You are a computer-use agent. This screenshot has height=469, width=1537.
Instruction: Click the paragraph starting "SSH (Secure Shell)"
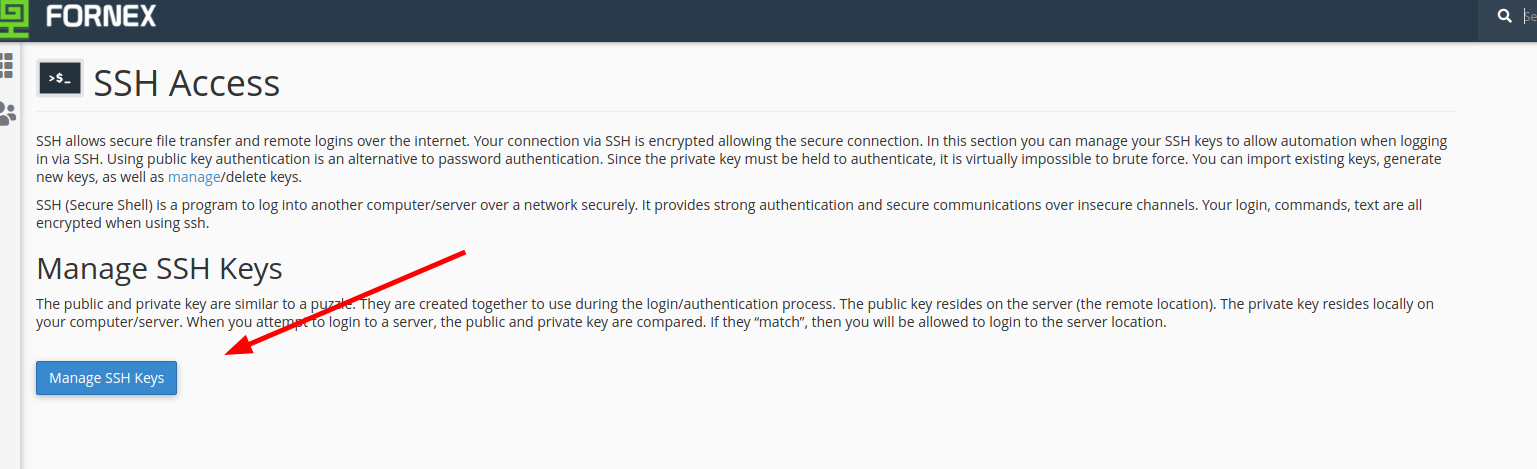point(729,213)
